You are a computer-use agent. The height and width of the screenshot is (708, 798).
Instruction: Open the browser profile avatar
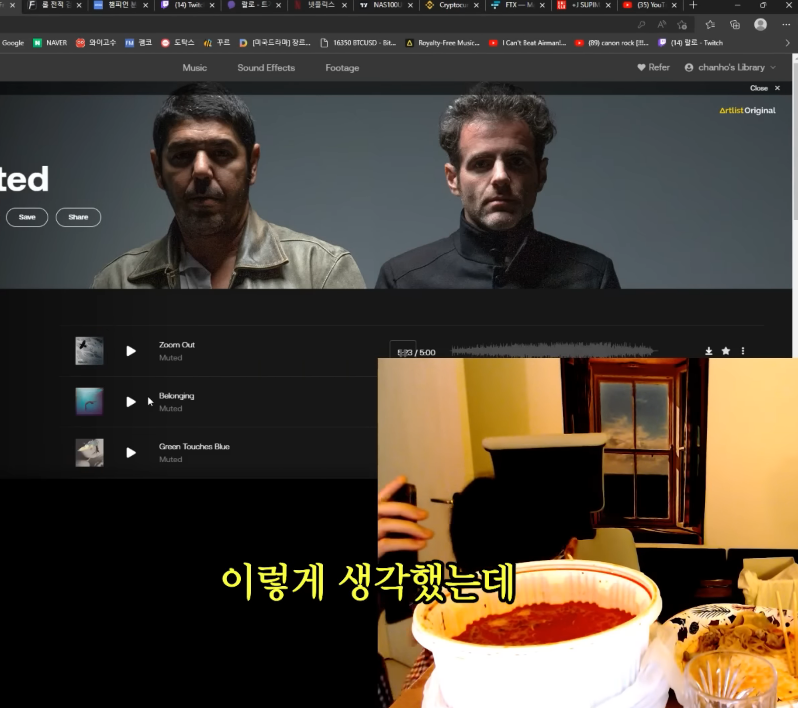[x=760, y=24]
